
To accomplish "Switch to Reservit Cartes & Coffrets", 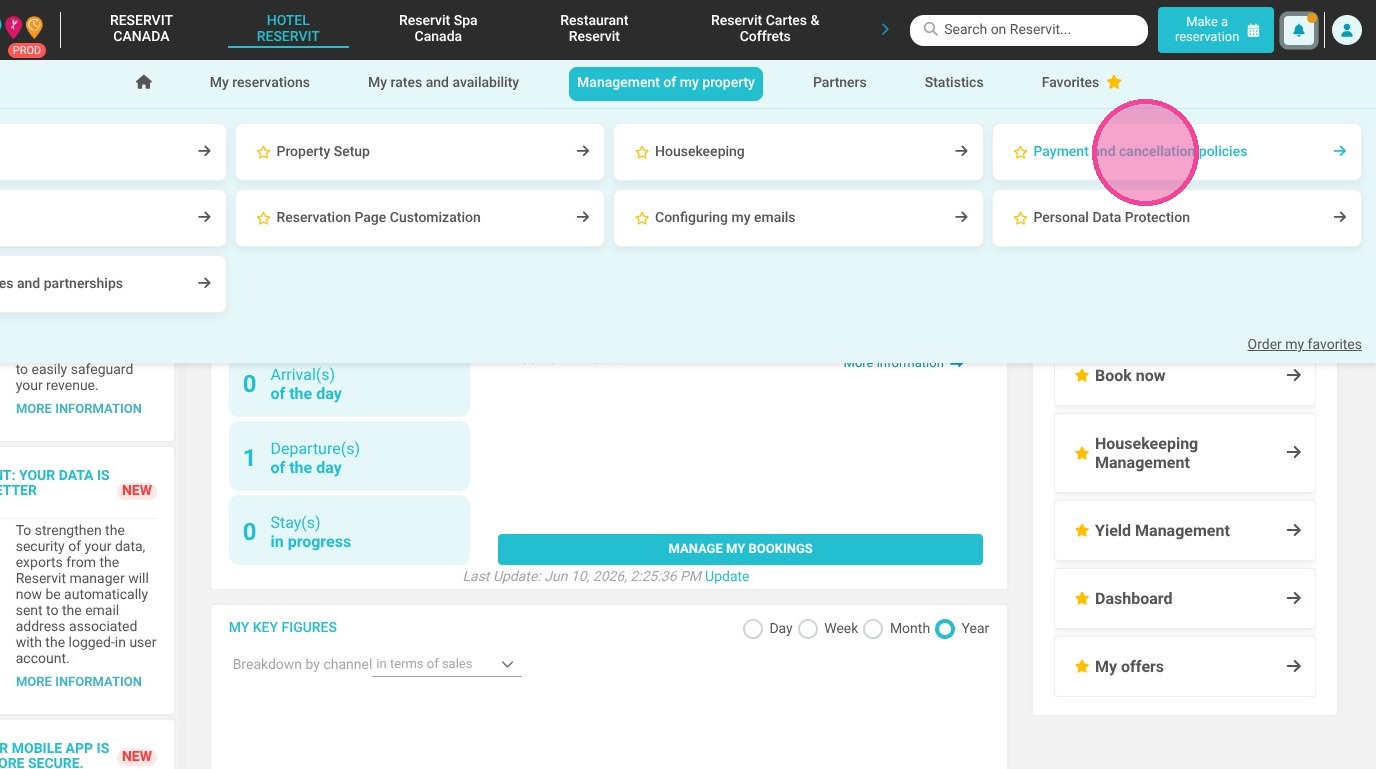I will point(765,28).
